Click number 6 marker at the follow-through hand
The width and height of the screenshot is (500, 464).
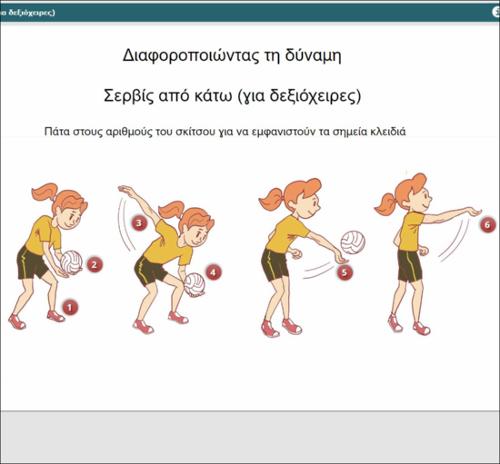pos(488,225)
